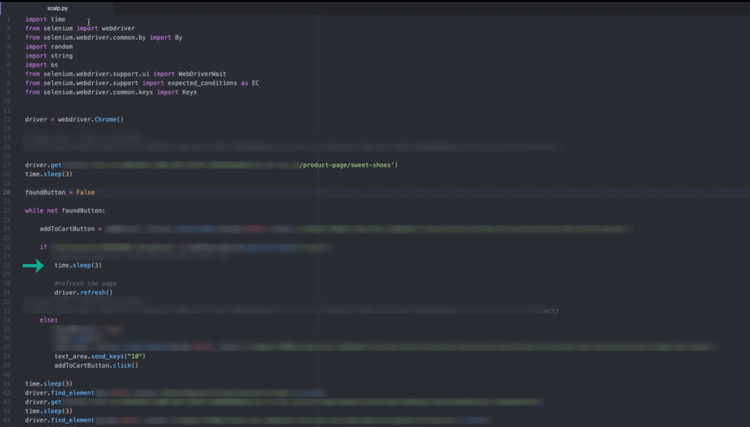Click the 'import random' statement

click(49, 47)
